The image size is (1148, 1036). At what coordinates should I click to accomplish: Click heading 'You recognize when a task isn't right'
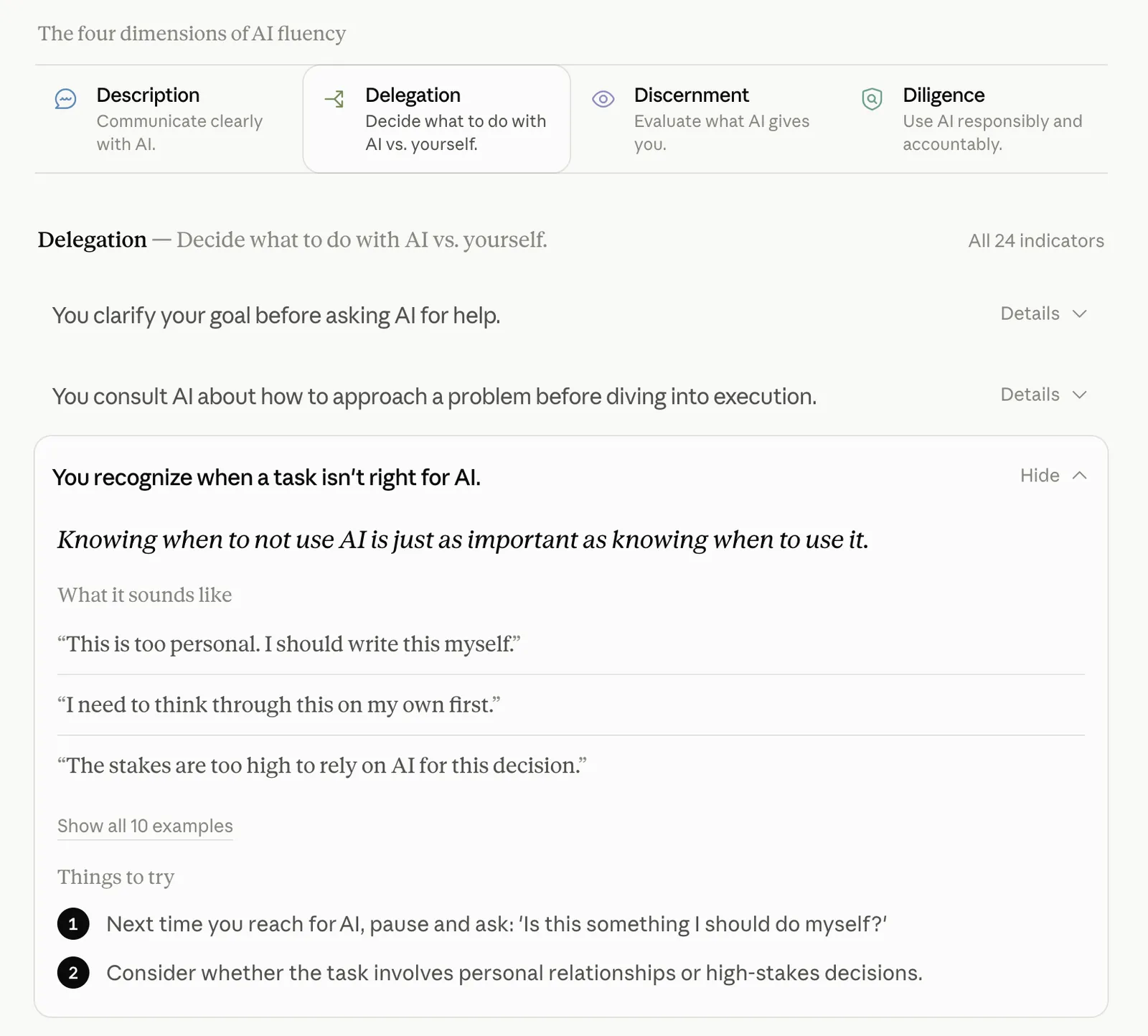tap(266, 477)
